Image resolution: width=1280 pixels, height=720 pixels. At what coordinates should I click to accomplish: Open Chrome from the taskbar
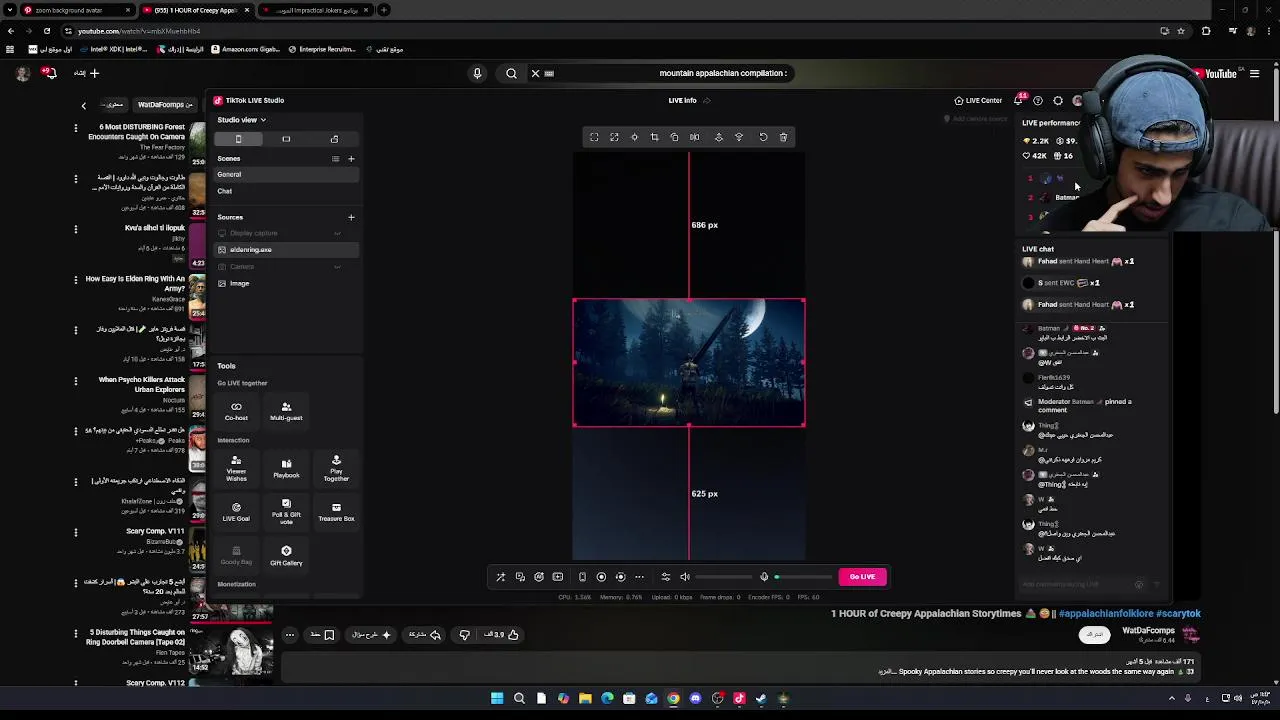[x=673, y=699]
